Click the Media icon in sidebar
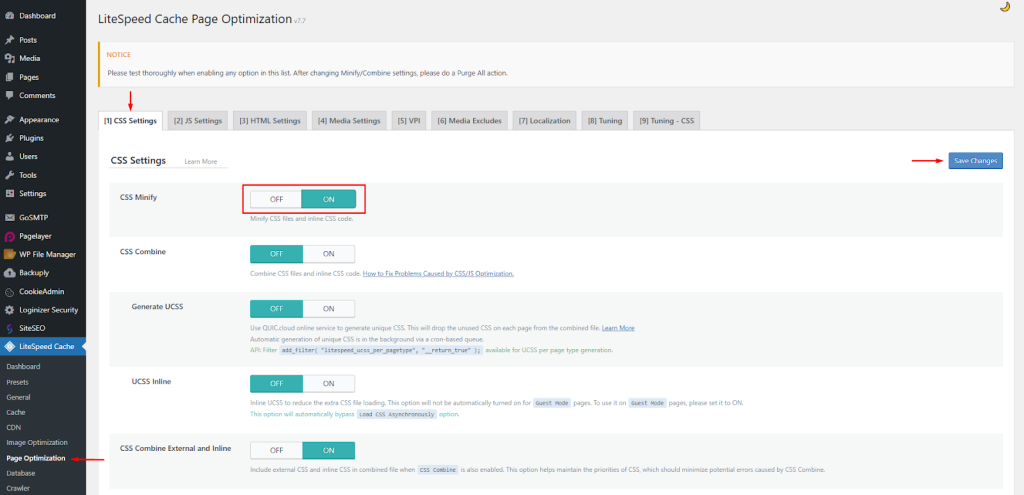Image resolution: width=1024 pixels, height=495 pixels. click(10, 58)
